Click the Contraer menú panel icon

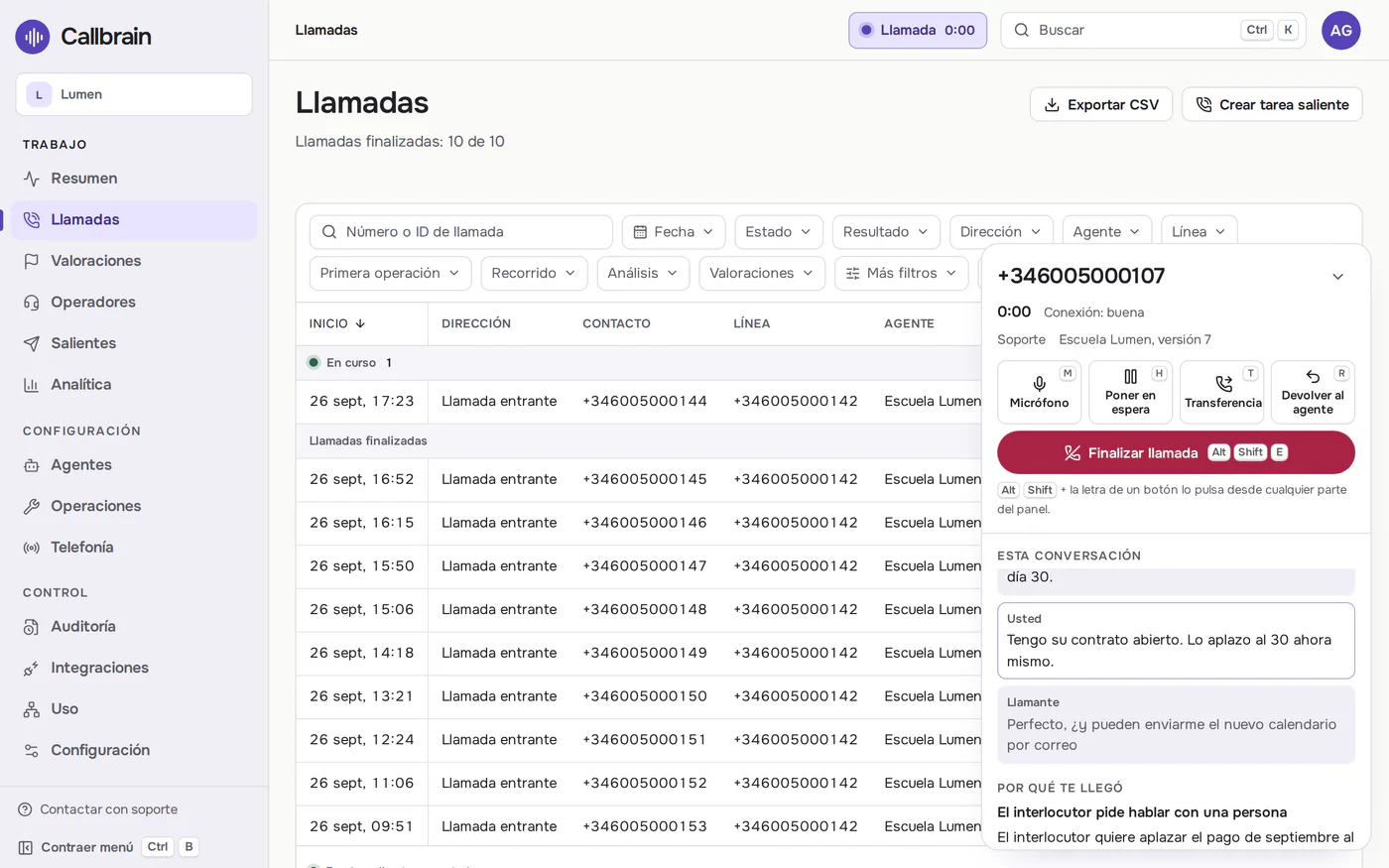coord(25,847)
